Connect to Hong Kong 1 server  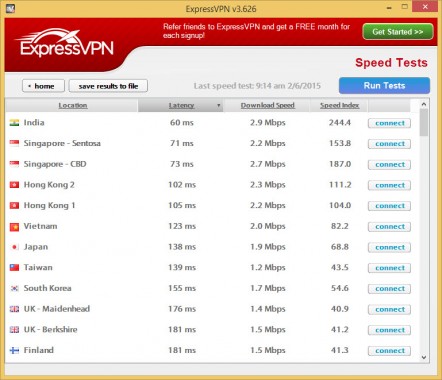[x=389, y=206]
